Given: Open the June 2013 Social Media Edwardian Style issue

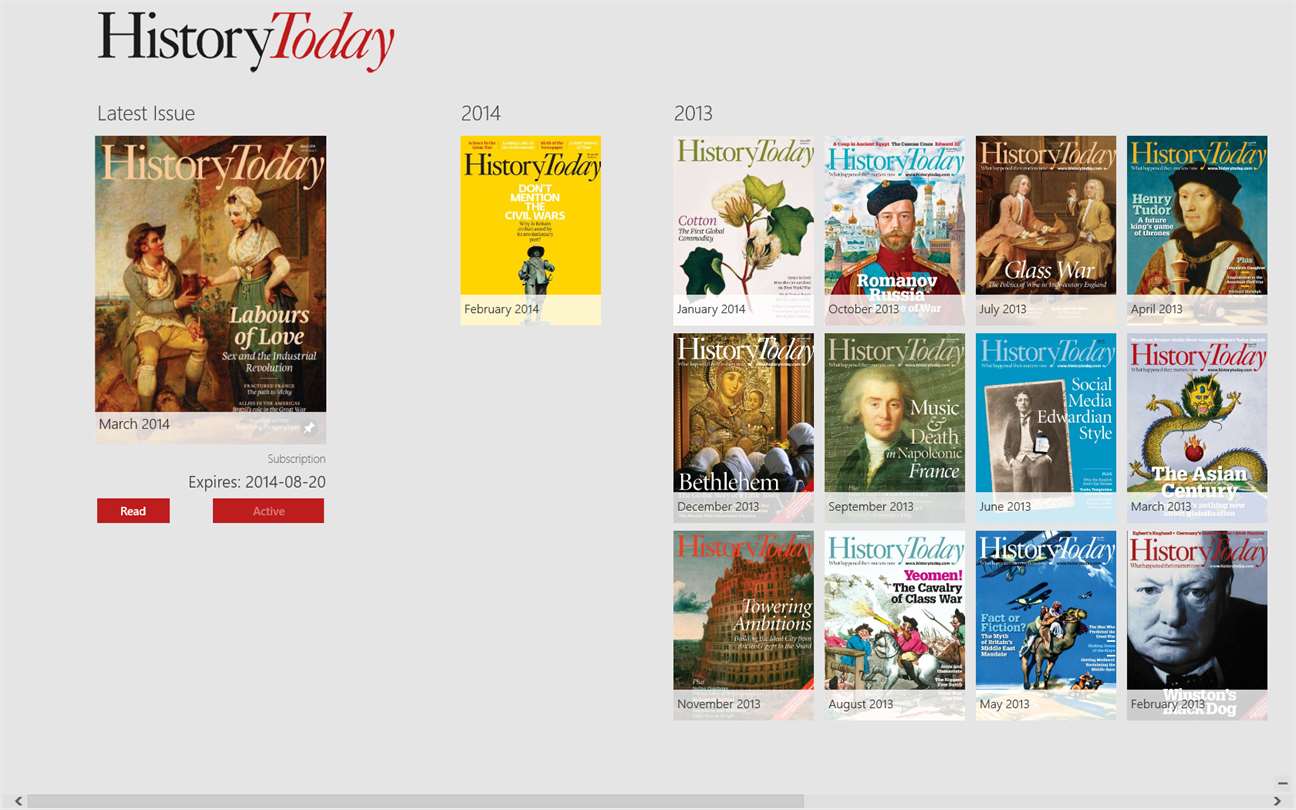Looking at the screenshot, I should click(x=1046, y=428).
